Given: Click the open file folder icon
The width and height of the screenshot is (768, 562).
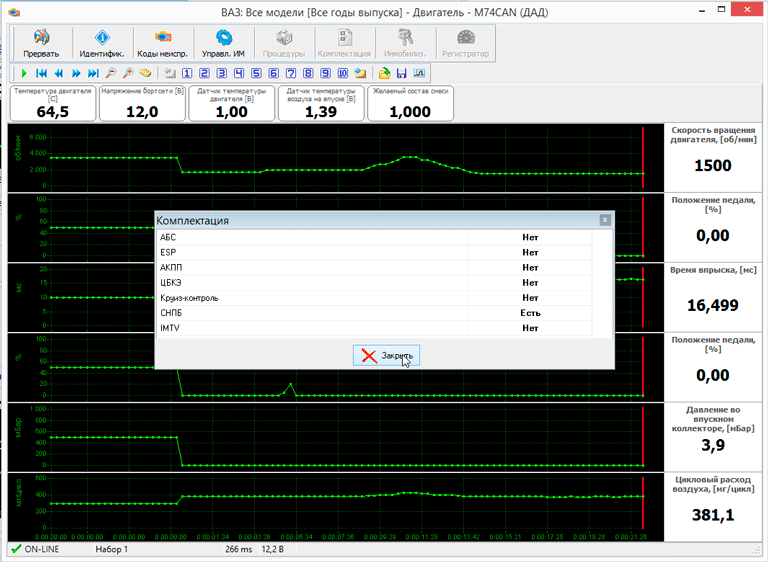Looking at the screenshot, I should [385, 74].
